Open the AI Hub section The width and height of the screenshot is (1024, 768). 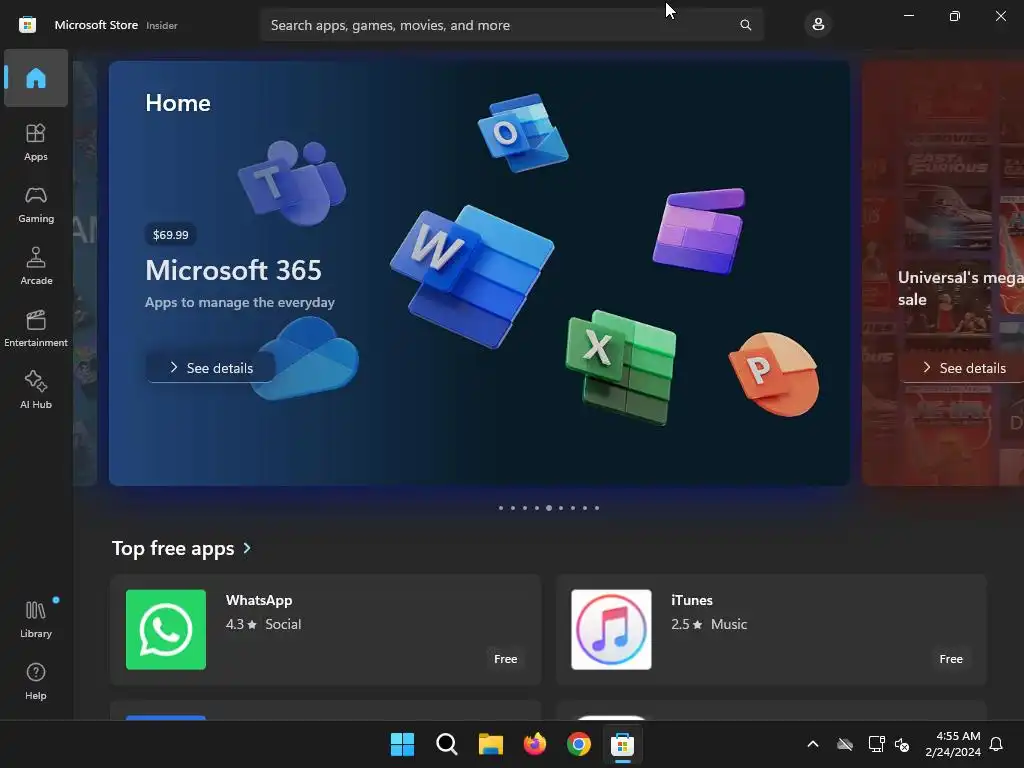coord(36,390)
